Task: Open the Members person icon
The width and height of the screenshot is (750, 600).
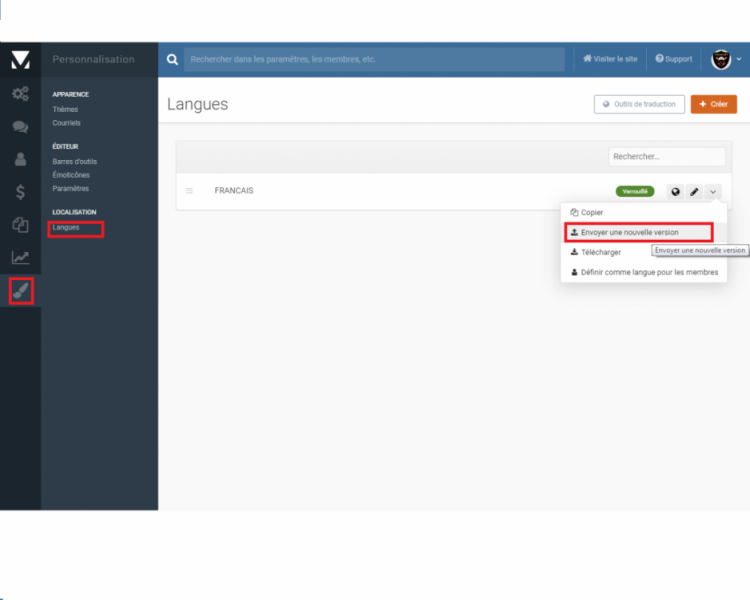Action: pos(20,159)
